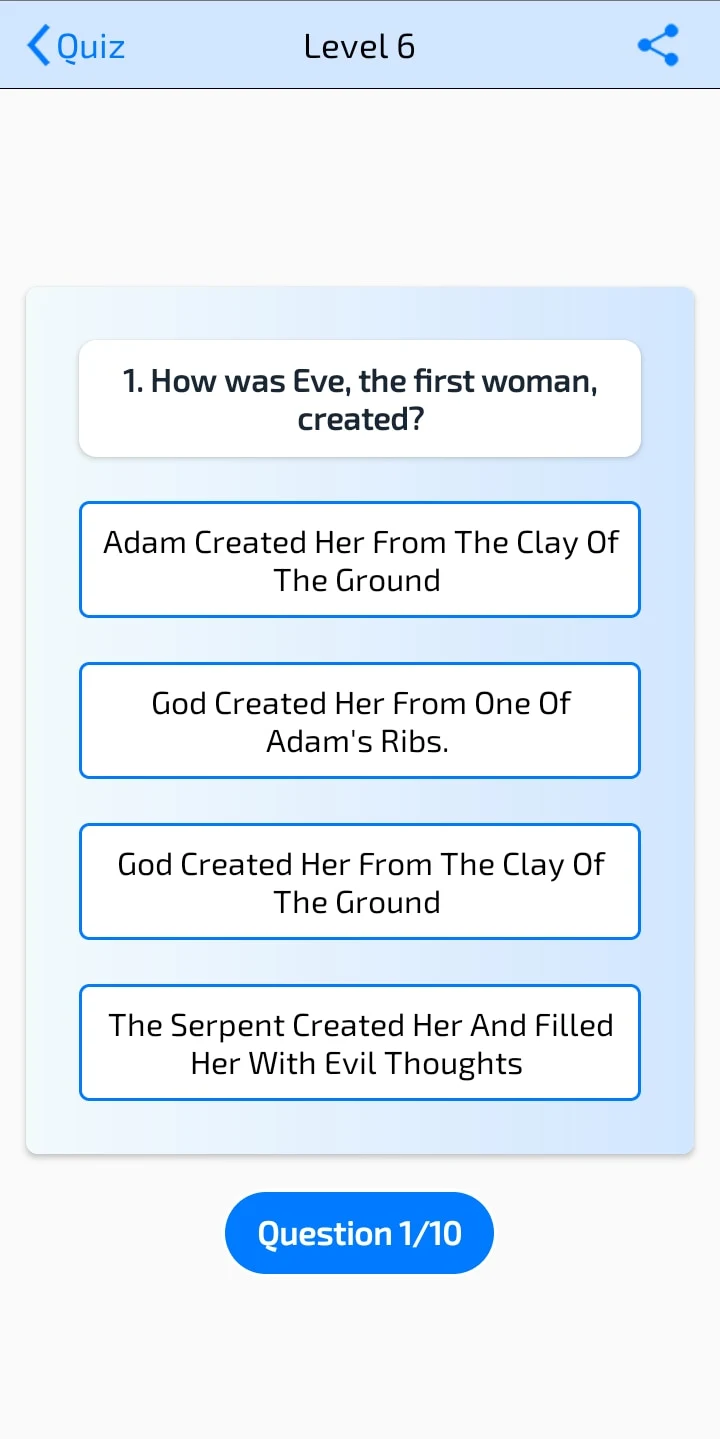Pick God Created Her From Clay option
720x1439 pixels.
(360, 882)
